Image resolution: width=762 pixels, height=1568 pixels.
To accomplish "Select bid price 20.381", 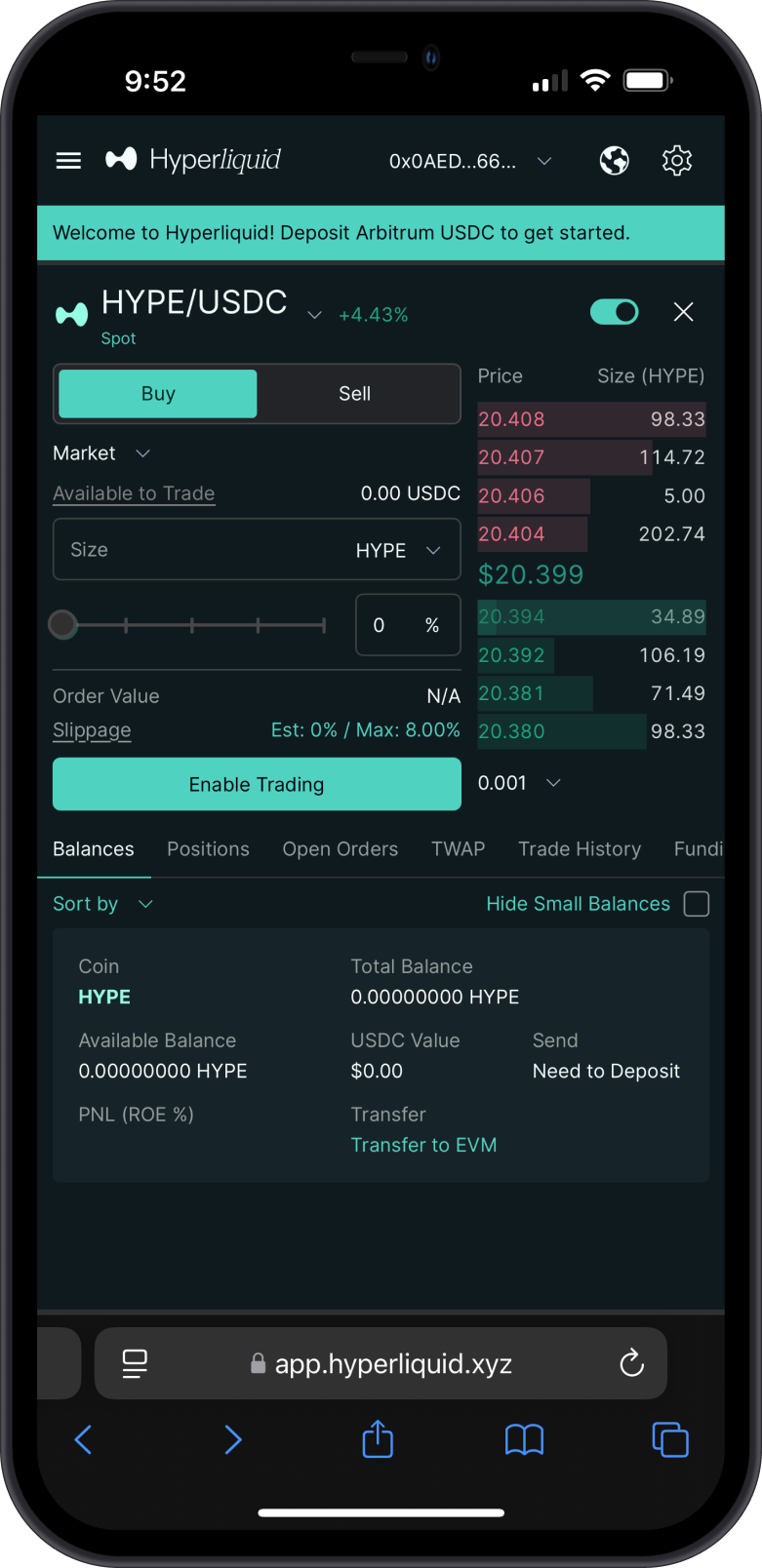I will 511,693.
